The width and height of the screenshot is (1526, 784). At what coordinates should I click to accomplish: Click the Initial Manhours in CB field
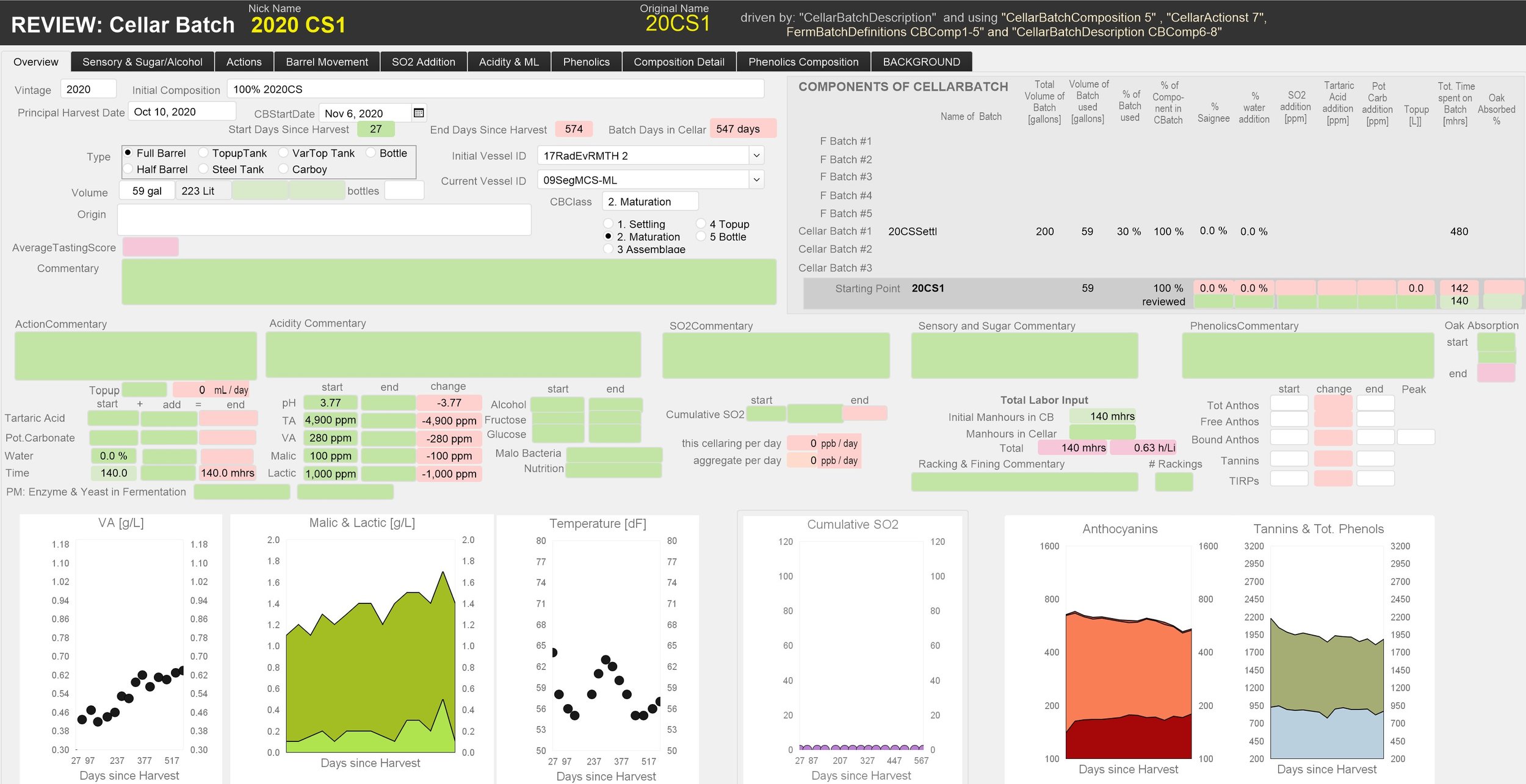1102,416
